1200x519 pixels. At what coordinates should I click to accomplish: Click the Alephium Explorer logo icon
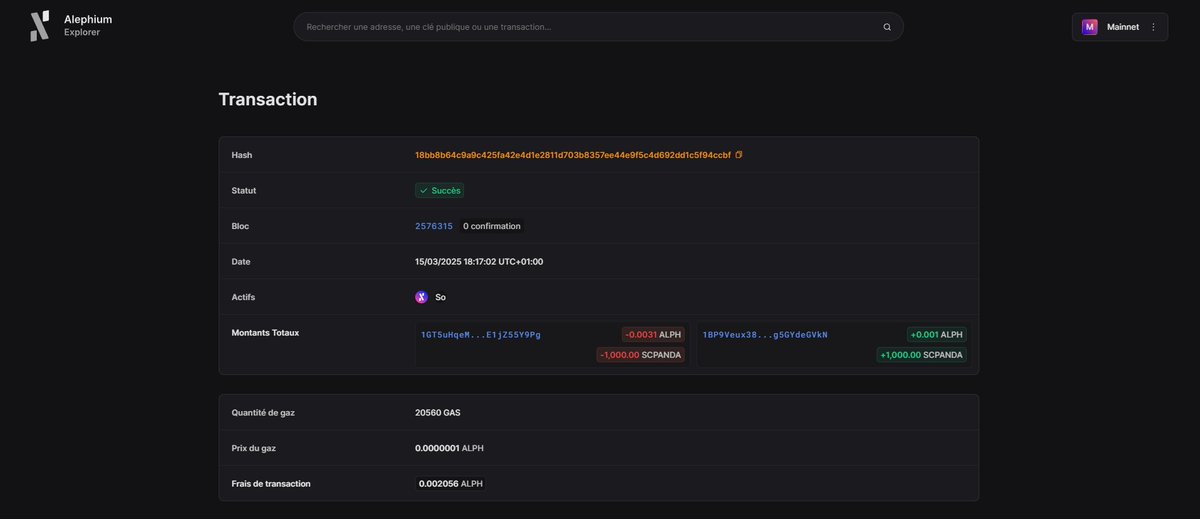(39, 26)
